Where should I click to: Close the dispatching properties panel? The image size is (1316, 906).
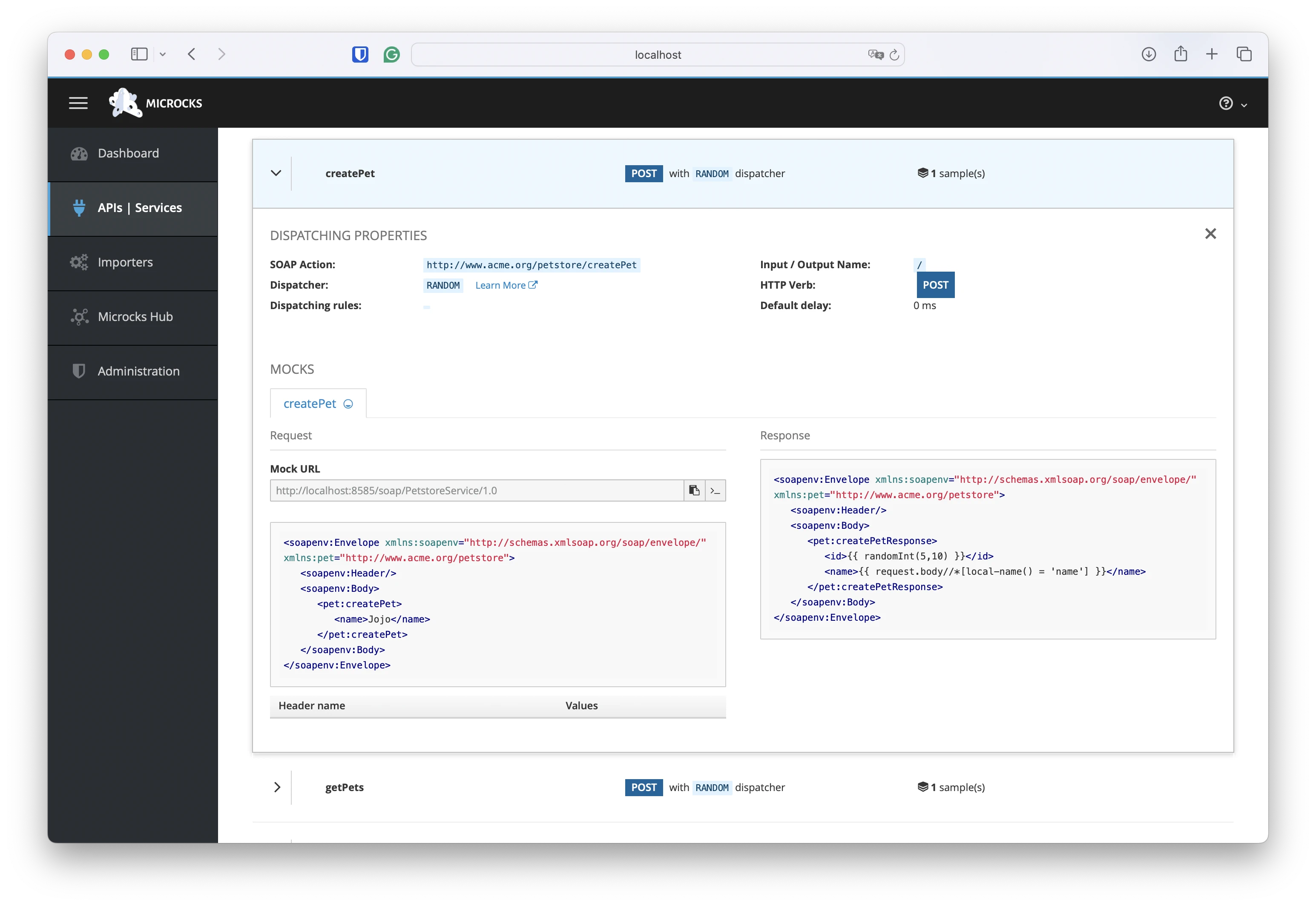point(1210,234)
